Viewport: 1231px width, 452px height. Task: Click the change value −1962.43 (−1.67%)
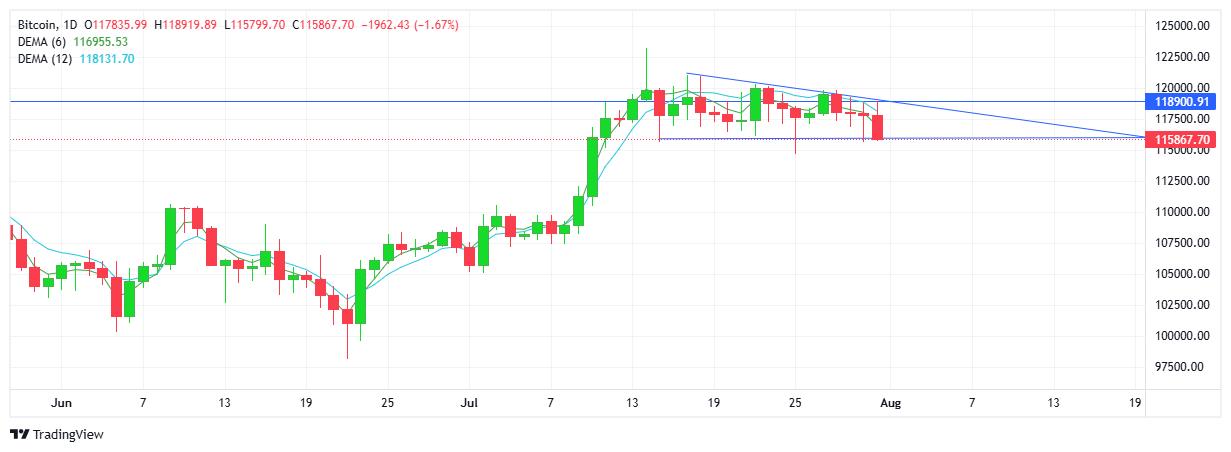(x=409, y=24)
